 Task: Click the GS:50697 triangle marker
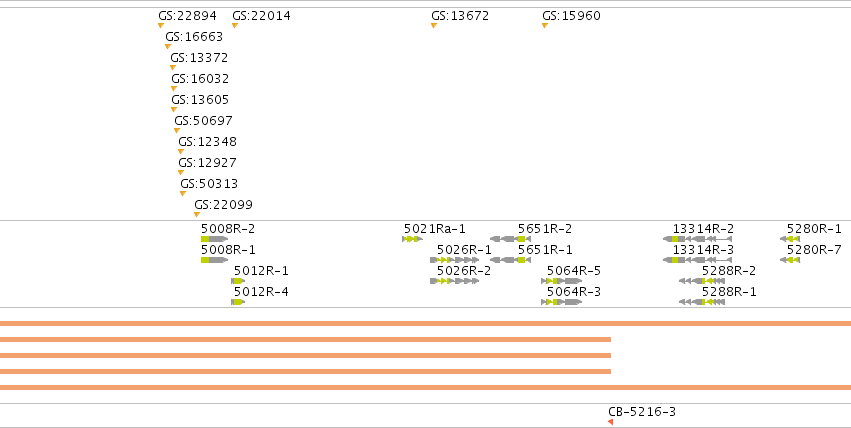pyautogui.click(x=177, y=131)
